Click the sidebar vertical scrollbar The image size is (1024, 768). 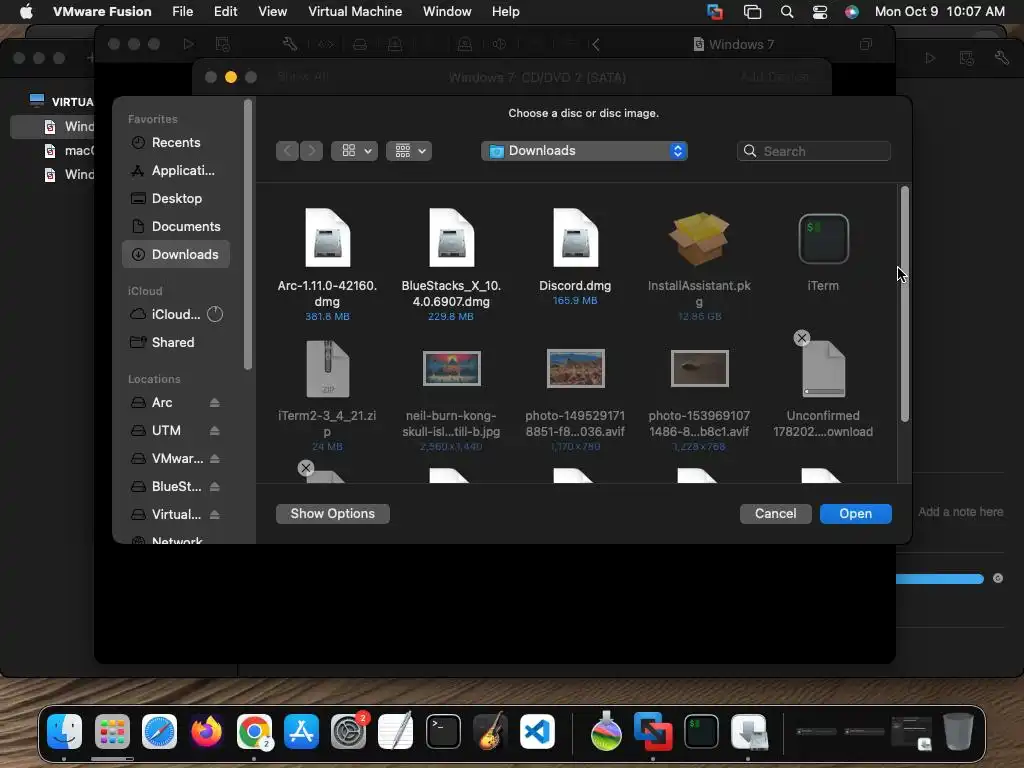[x=248, y=235]
